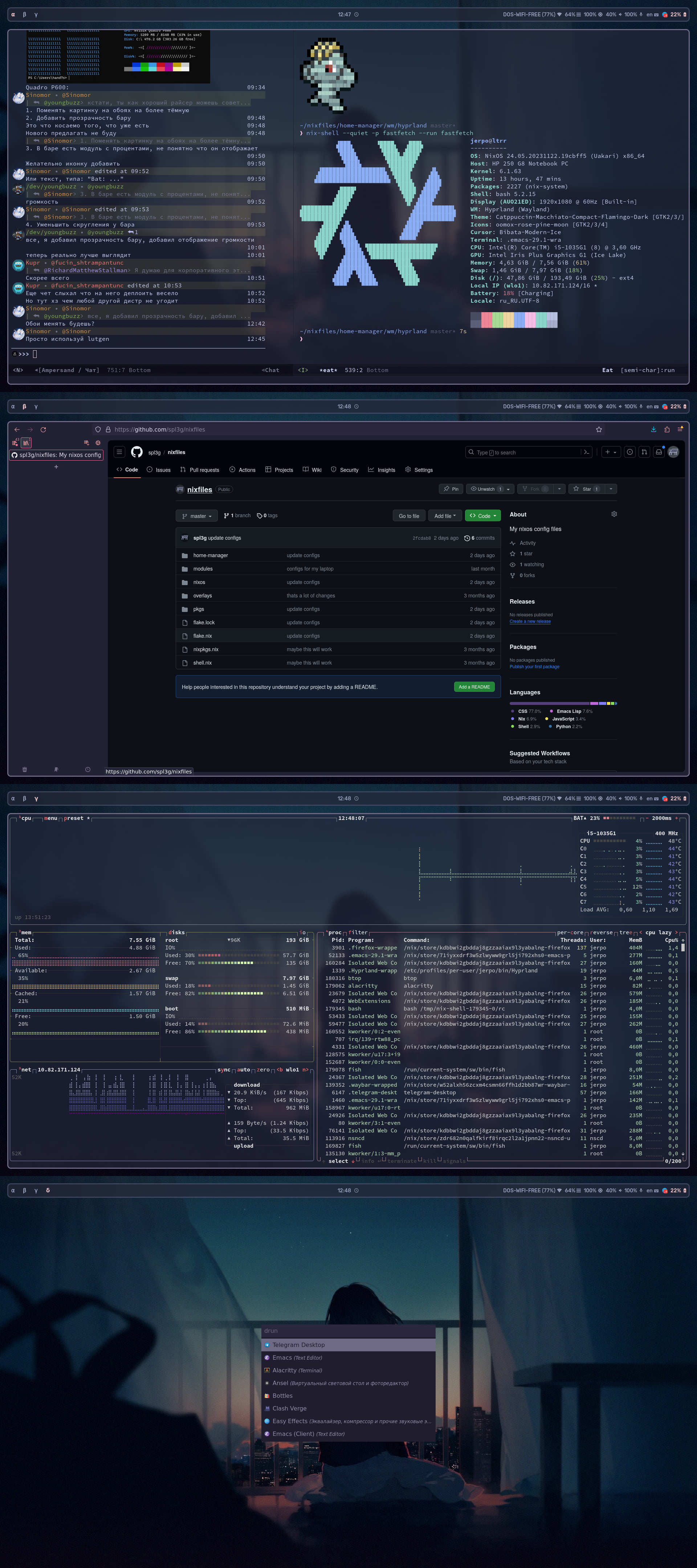This screenshot has width=697, height=1568.
Task: Click the Go to file button
Action: tap(409, 516)
